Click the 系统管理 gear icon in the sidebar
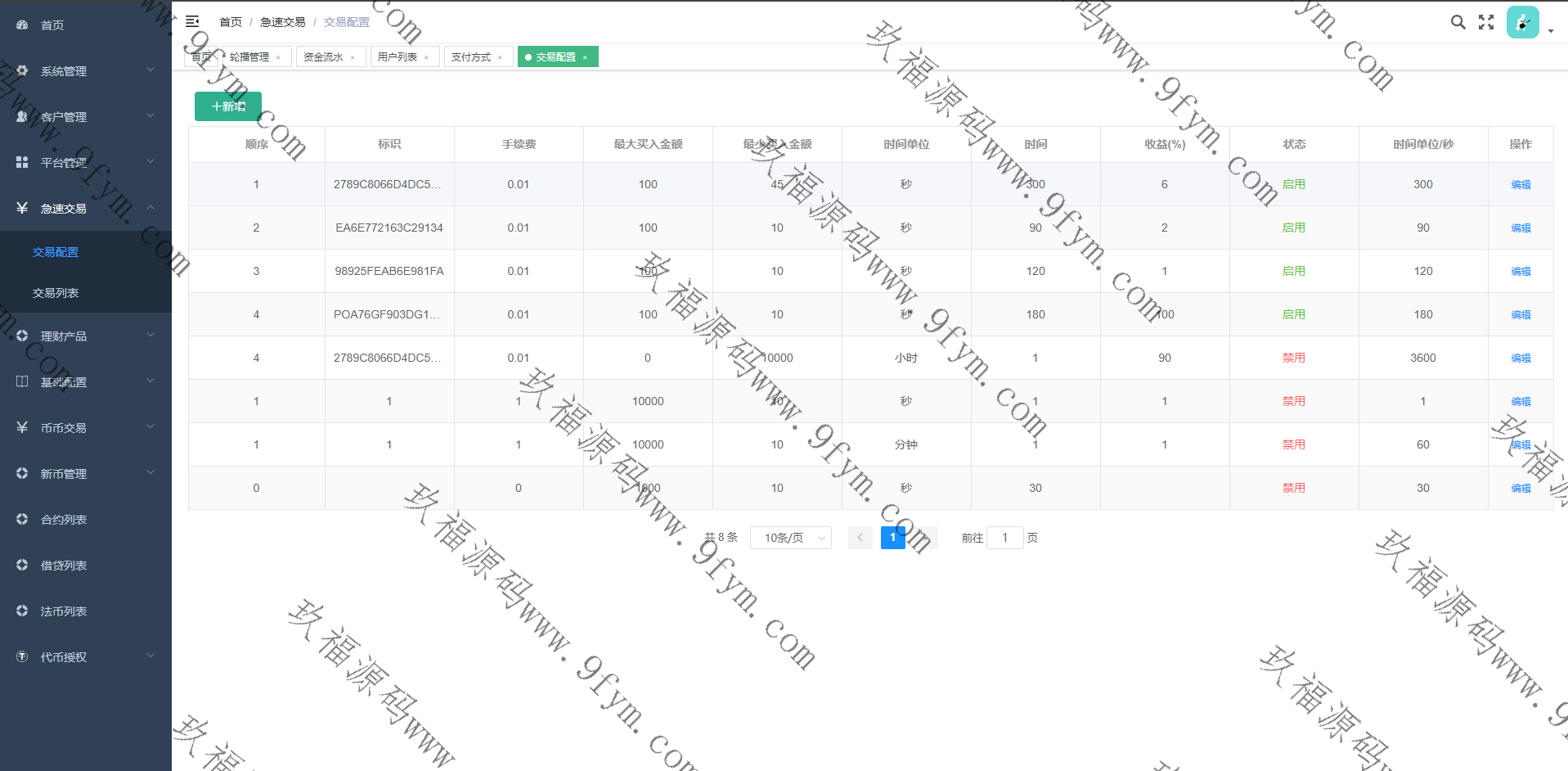This screenshot has width=1568, height=771. click(22, 71)
